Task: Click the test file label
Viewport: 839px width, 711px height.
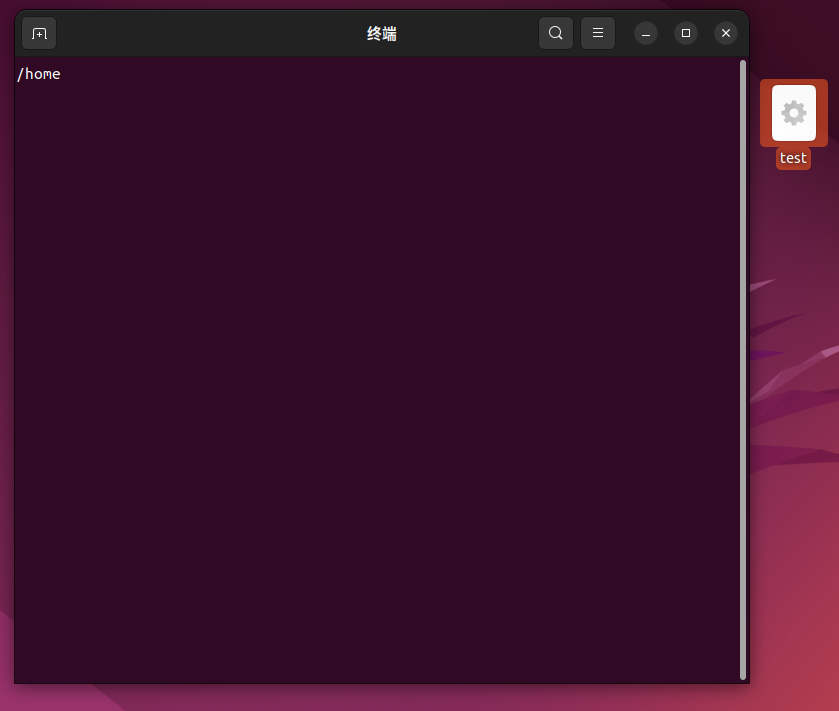Action: [793, 158]
